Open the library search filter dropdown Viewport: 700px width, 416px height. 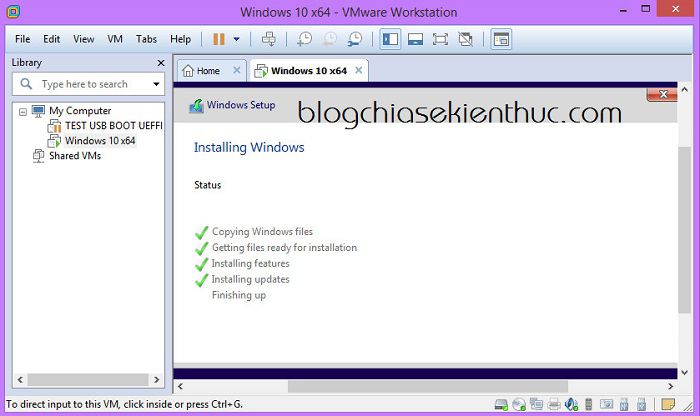156,84
